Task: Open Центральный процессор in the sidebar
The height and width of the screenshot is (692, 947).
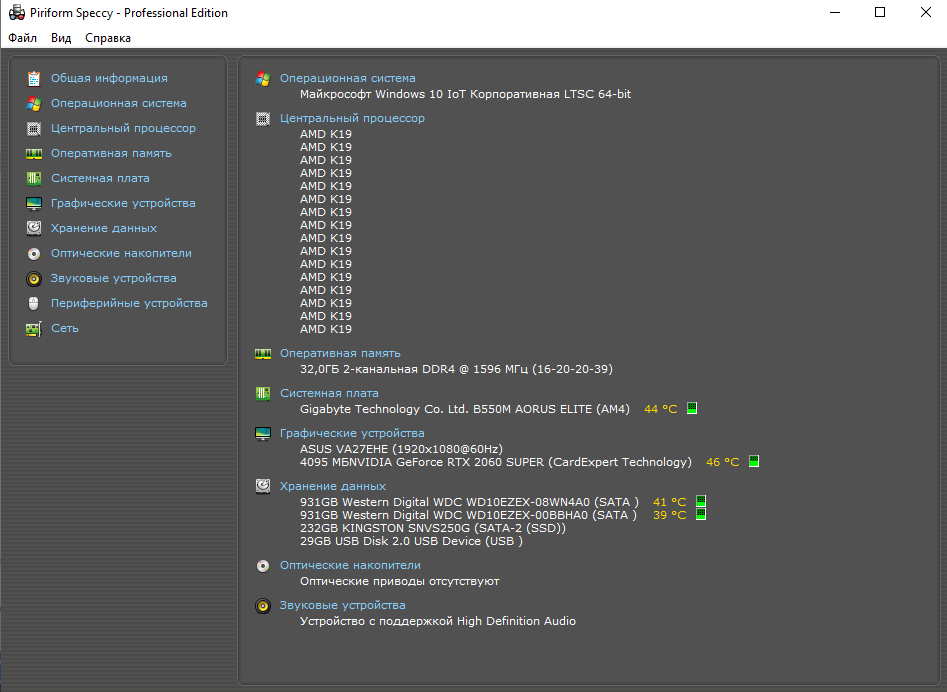Action: tap(123, 129)
